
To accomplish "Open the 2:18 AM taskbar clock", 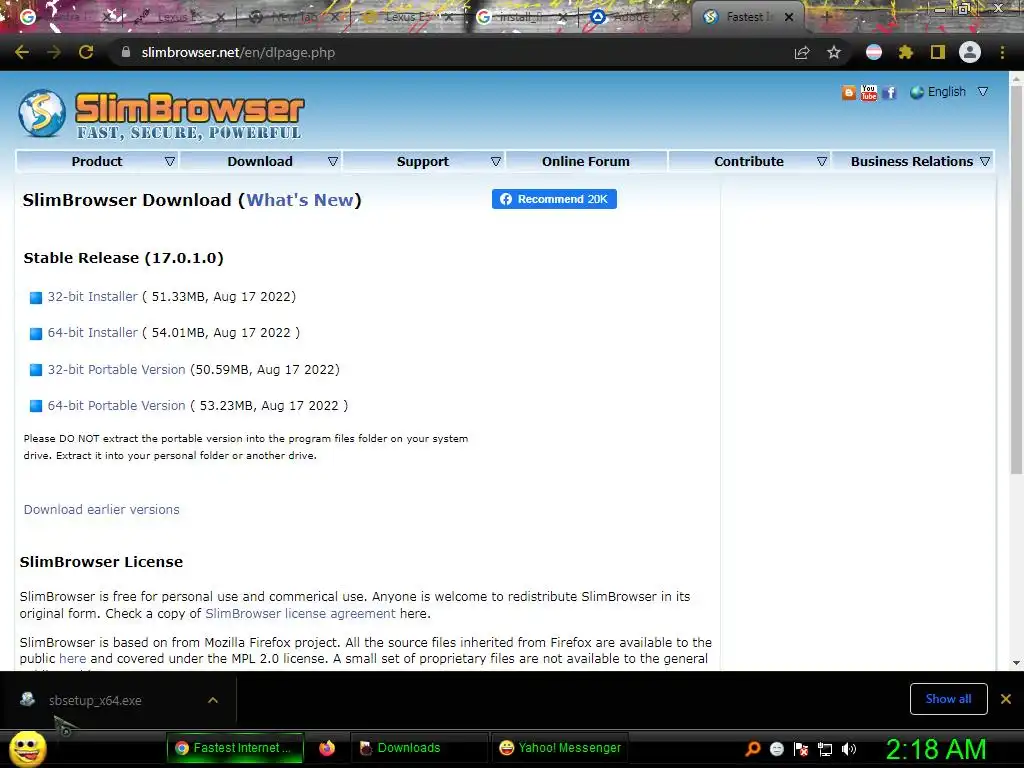I will 935,749.
